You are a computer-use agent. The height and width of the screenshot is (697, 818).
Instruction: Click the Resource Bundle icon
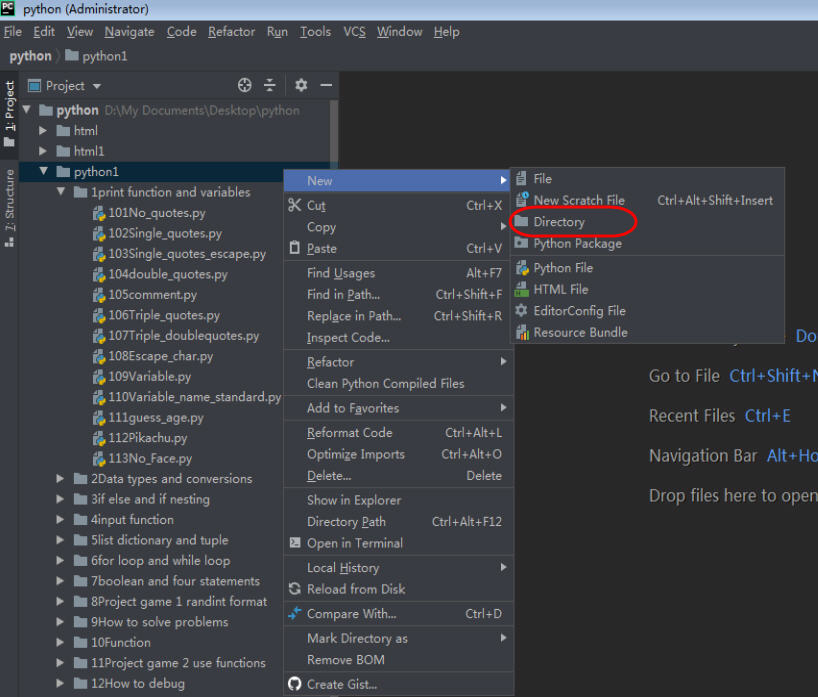522,332
